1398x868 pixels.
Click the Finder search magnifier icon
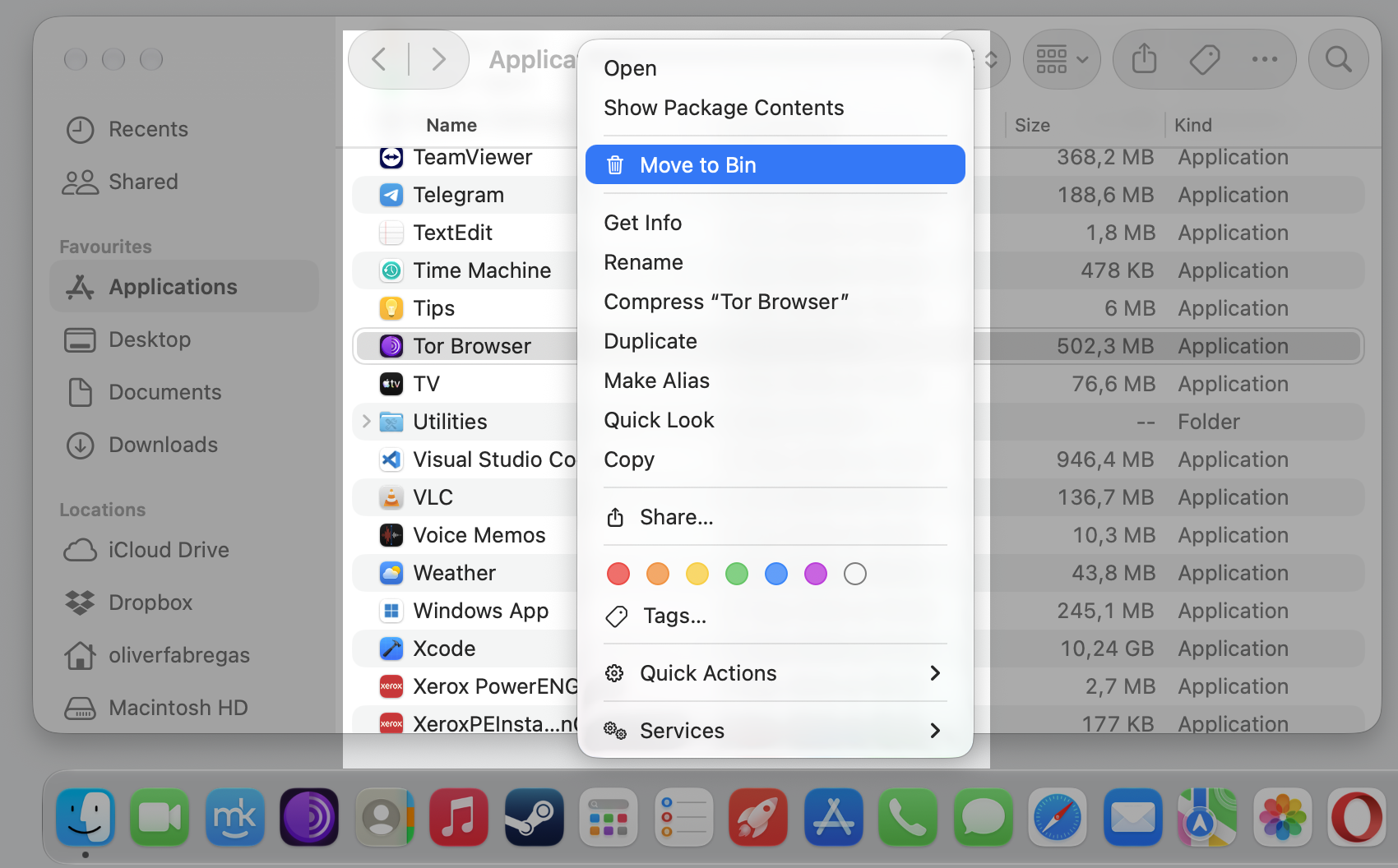[1339, 59]
